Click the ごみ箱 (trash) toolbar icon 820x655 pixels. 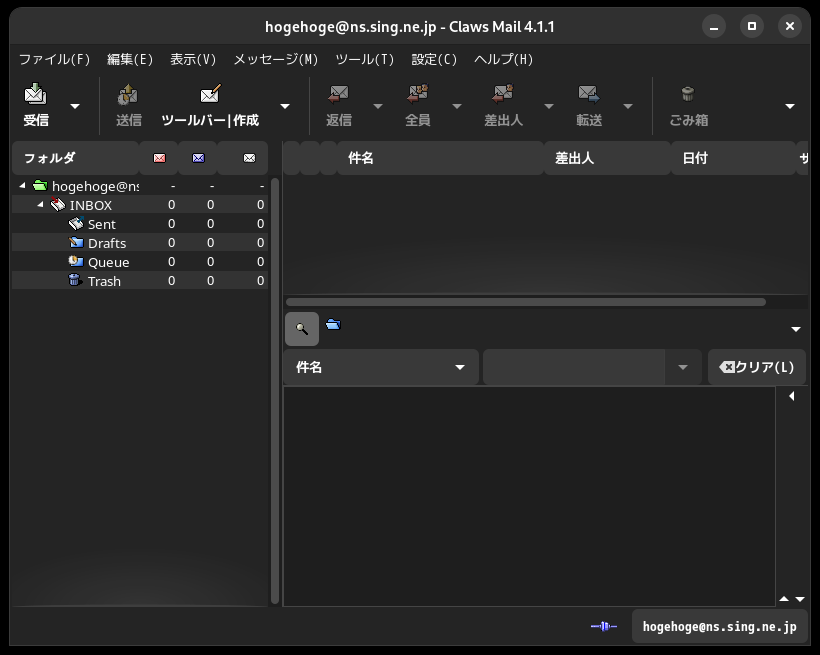click(x=688, y=105)
